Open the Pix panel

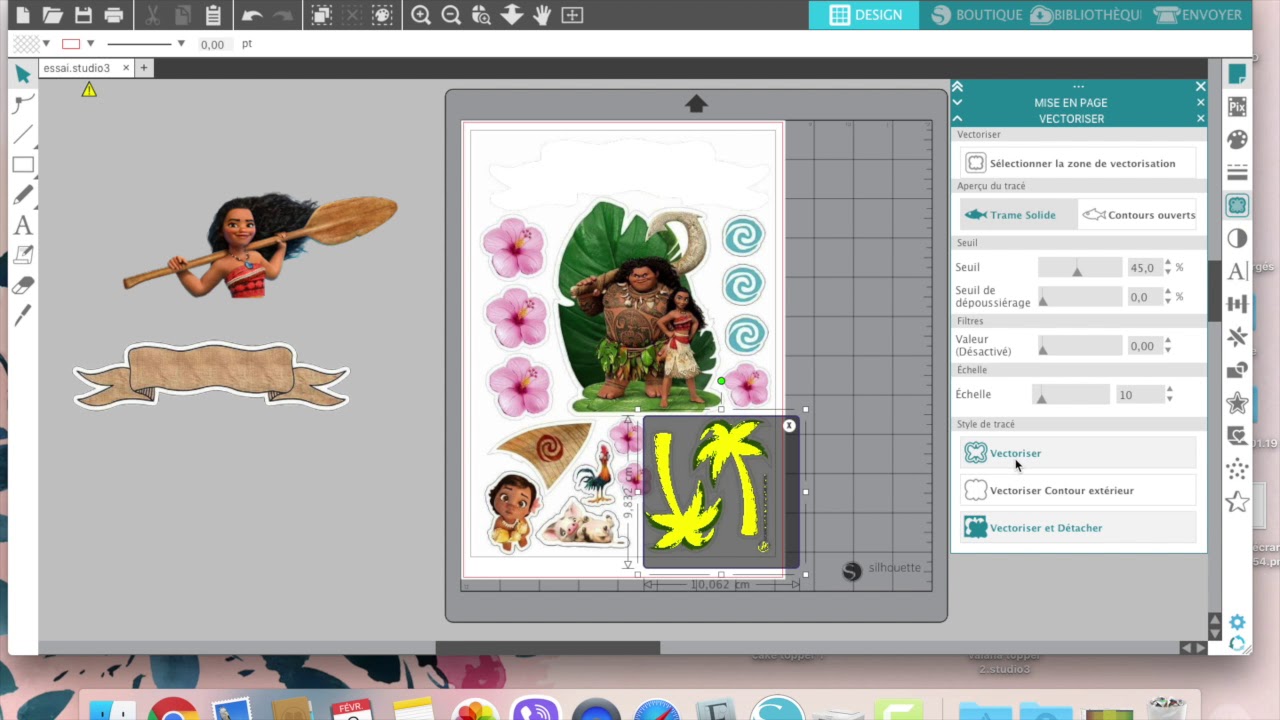[x=1237, y=107]
